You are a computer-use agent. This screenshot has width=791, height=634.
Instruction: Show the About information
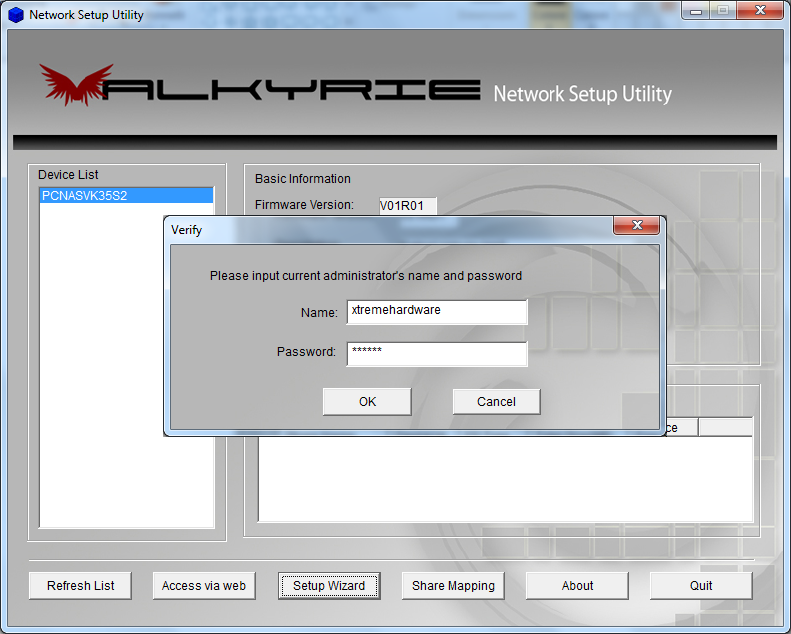[577, 586]
